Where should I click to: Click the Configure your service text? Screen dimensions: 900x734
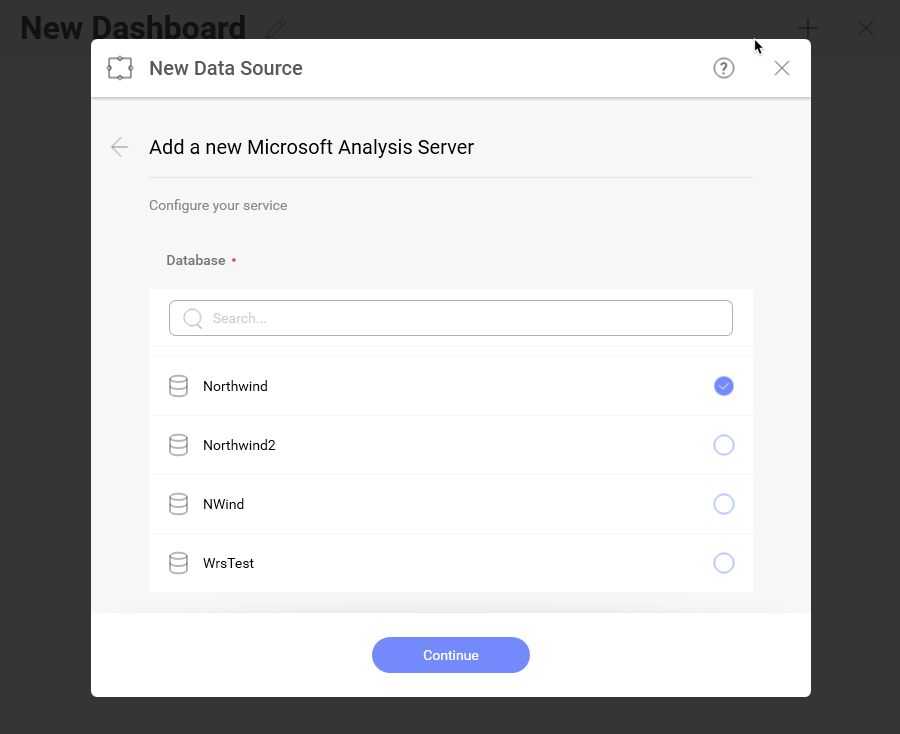(x=218, y=205)
